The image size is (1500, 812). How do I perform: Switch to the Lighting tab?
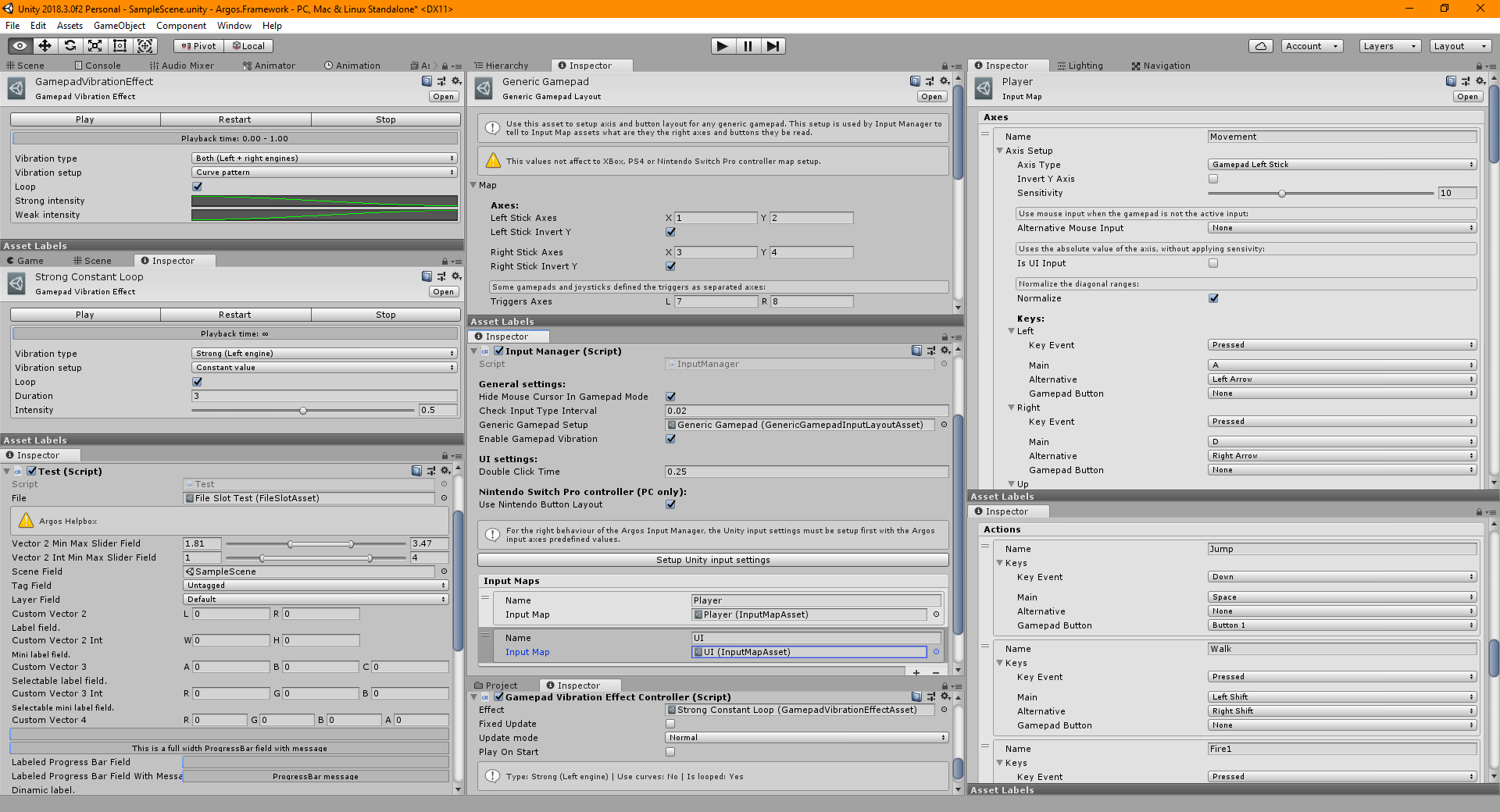1086,66
